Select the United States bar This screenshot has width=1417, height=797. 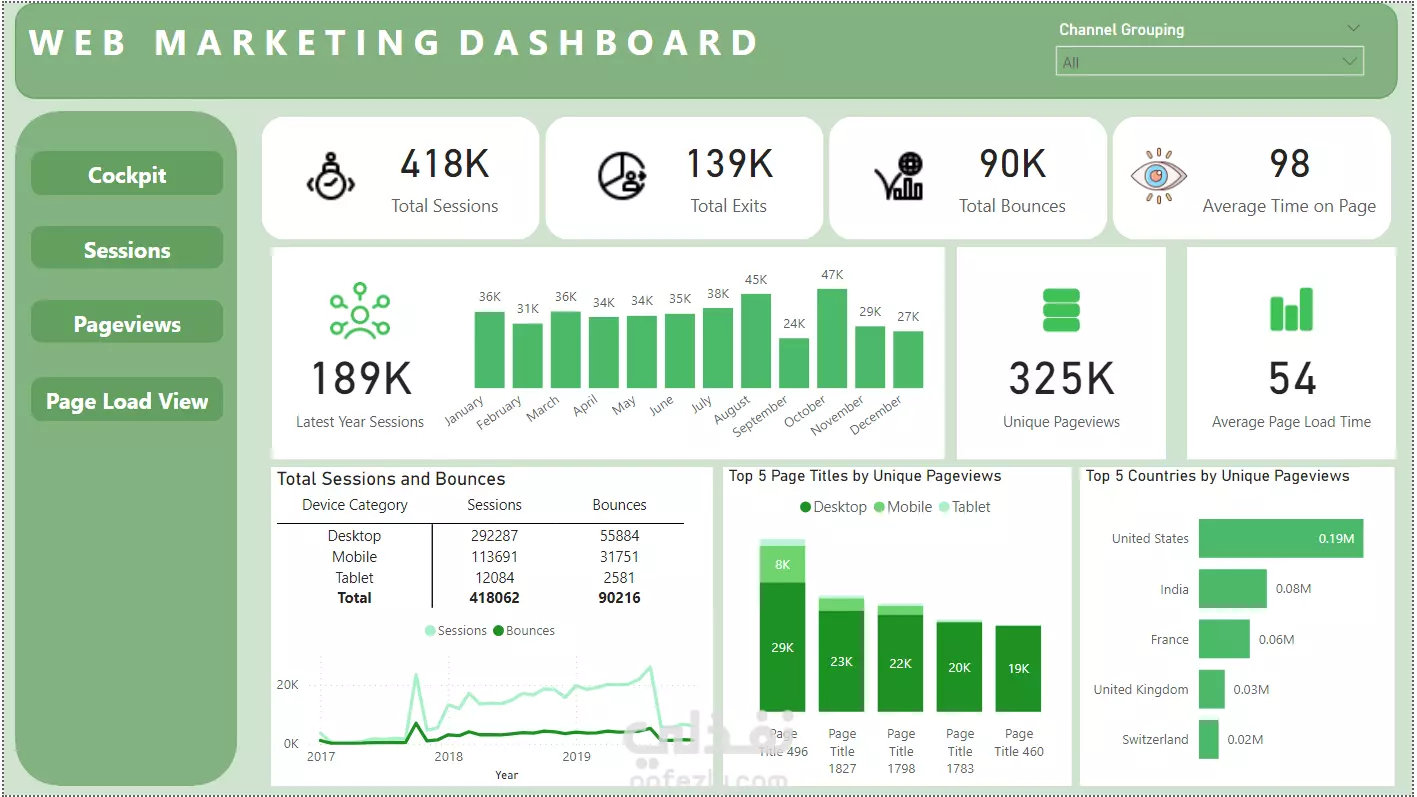click(x=1281, y=538)
